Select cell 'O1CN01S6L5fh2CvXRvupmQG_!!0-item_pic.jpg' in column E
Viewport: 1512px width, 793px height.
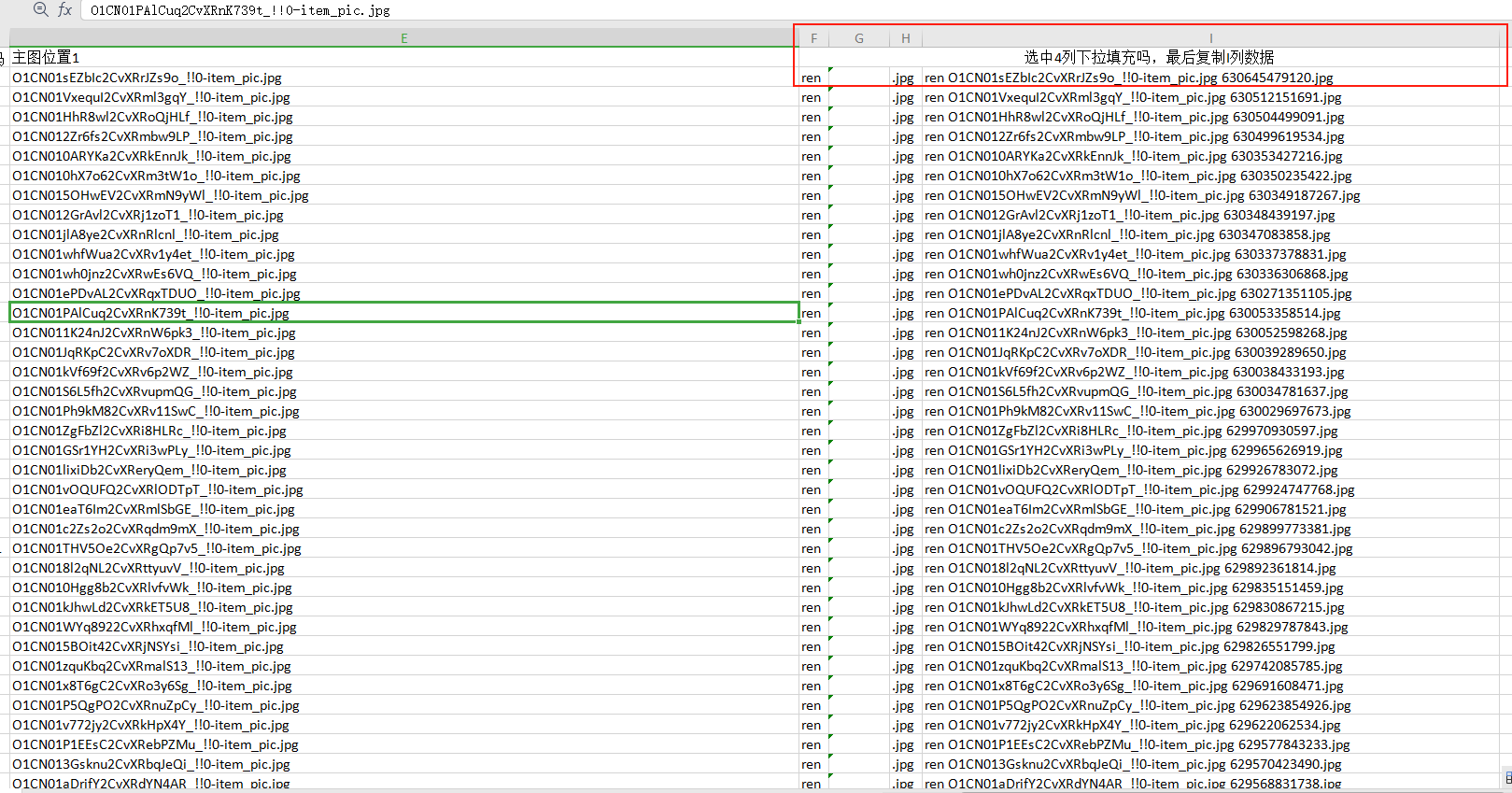(x=403, y=391)
